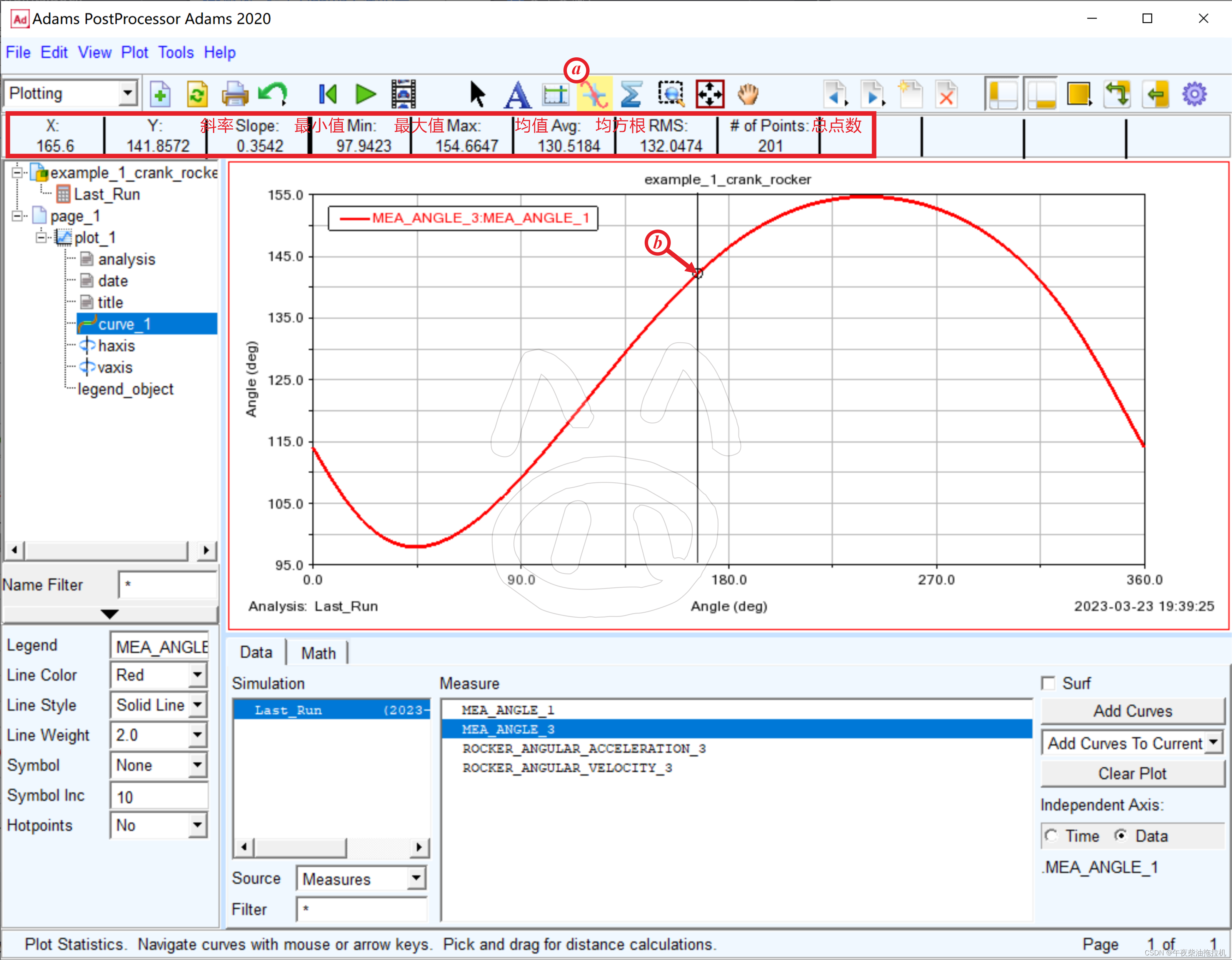The width and height of the screenshot is (1232, 960).
Task: Enable the Surf checkbox
Action: click(x=1048, y=683)
